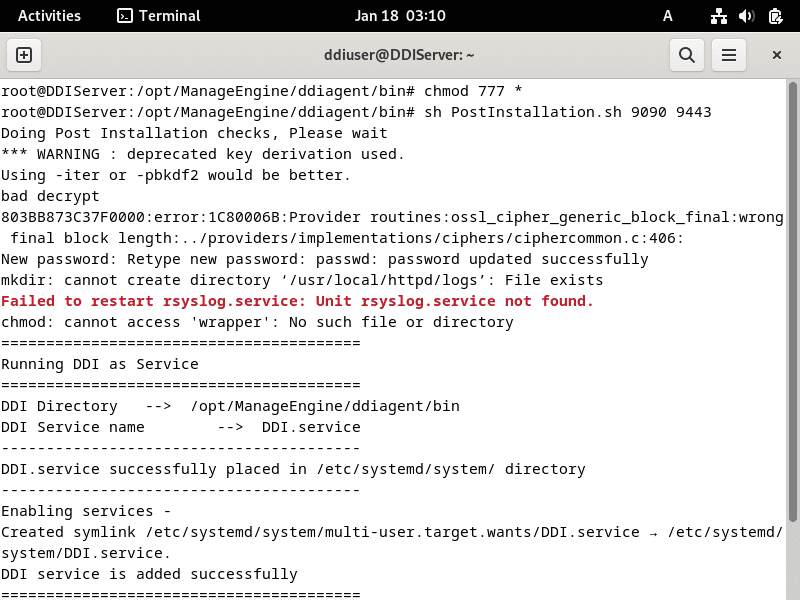Open the terminal hamburger menu

pyautogui.click(x=729, y=55)
